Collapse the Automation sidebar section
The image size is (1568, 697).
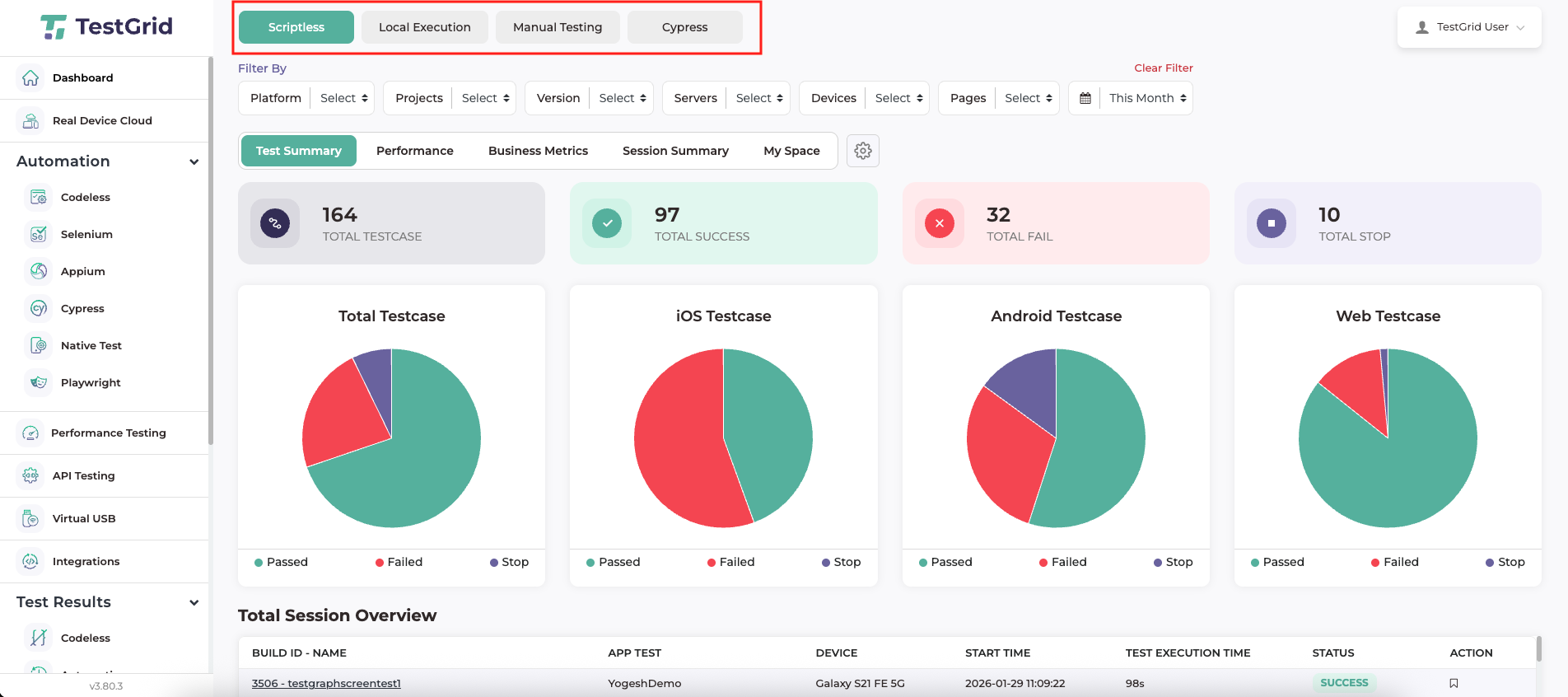[x=194, y=161]
